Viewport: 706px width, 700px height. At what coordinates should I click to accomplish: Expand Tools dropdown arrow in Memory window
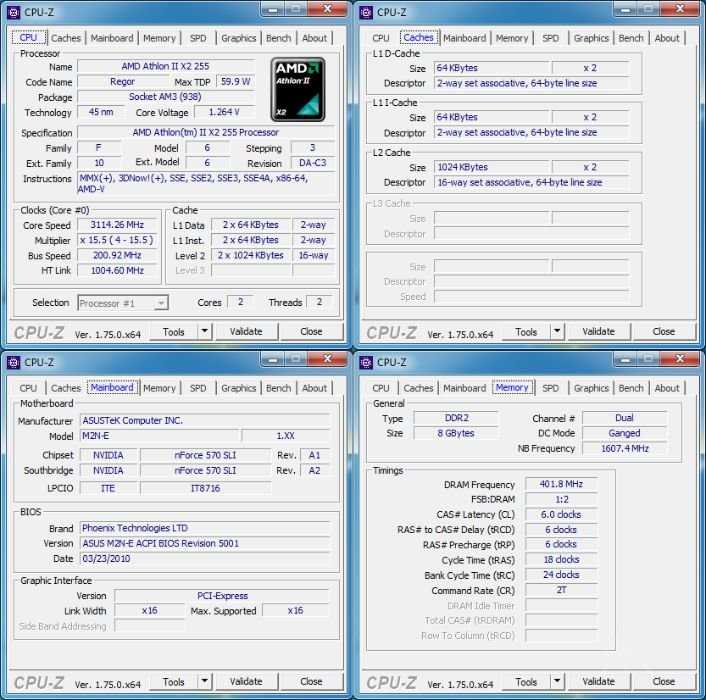557,682
